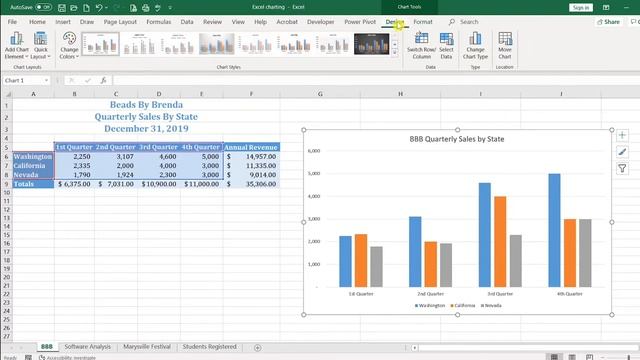Click the New sheet plus button

pos(258,348)
